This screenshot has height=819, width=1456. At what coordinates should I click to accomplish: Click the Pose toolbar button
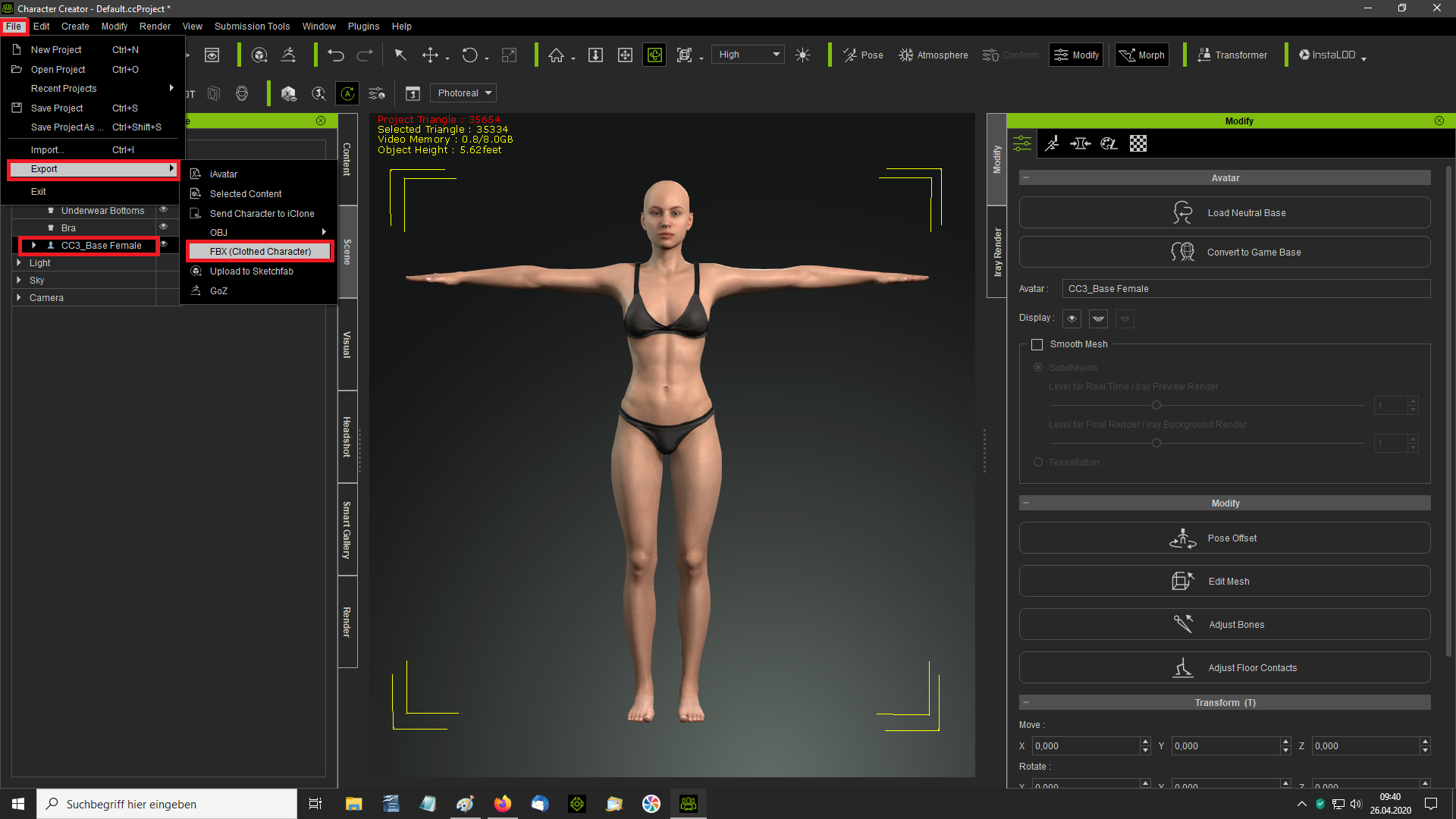[863, 55]
